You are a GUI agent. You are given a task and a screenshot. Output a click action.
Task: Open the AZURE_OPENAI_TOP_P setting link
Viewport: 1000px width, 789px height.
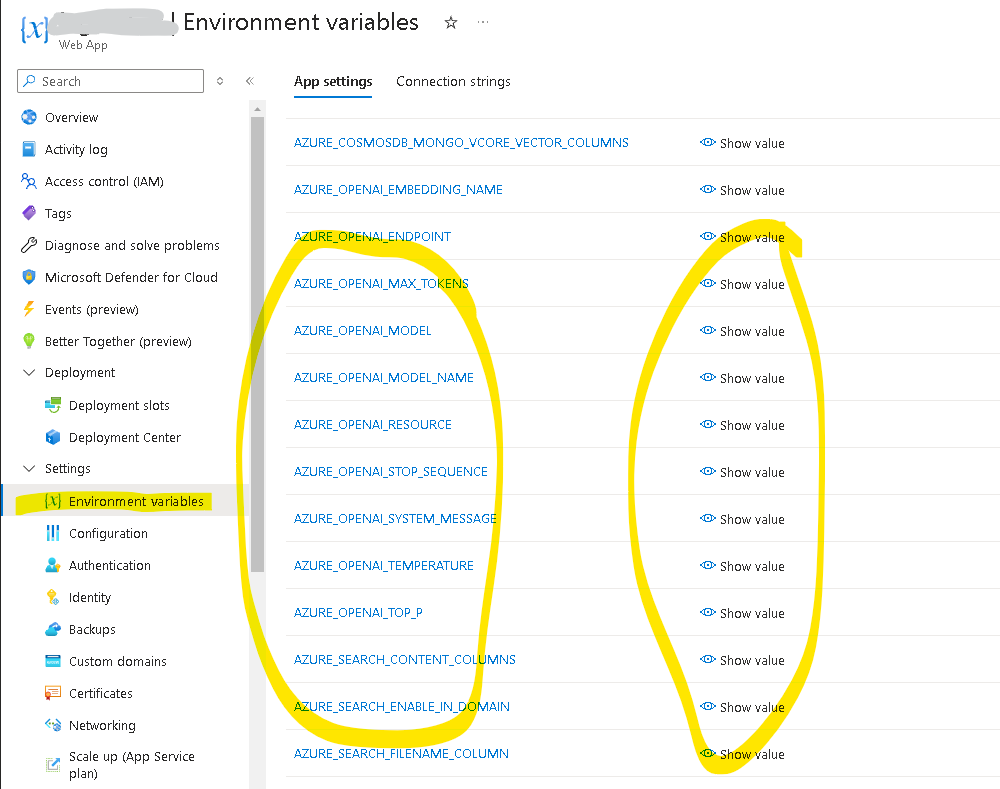[358, 612]
